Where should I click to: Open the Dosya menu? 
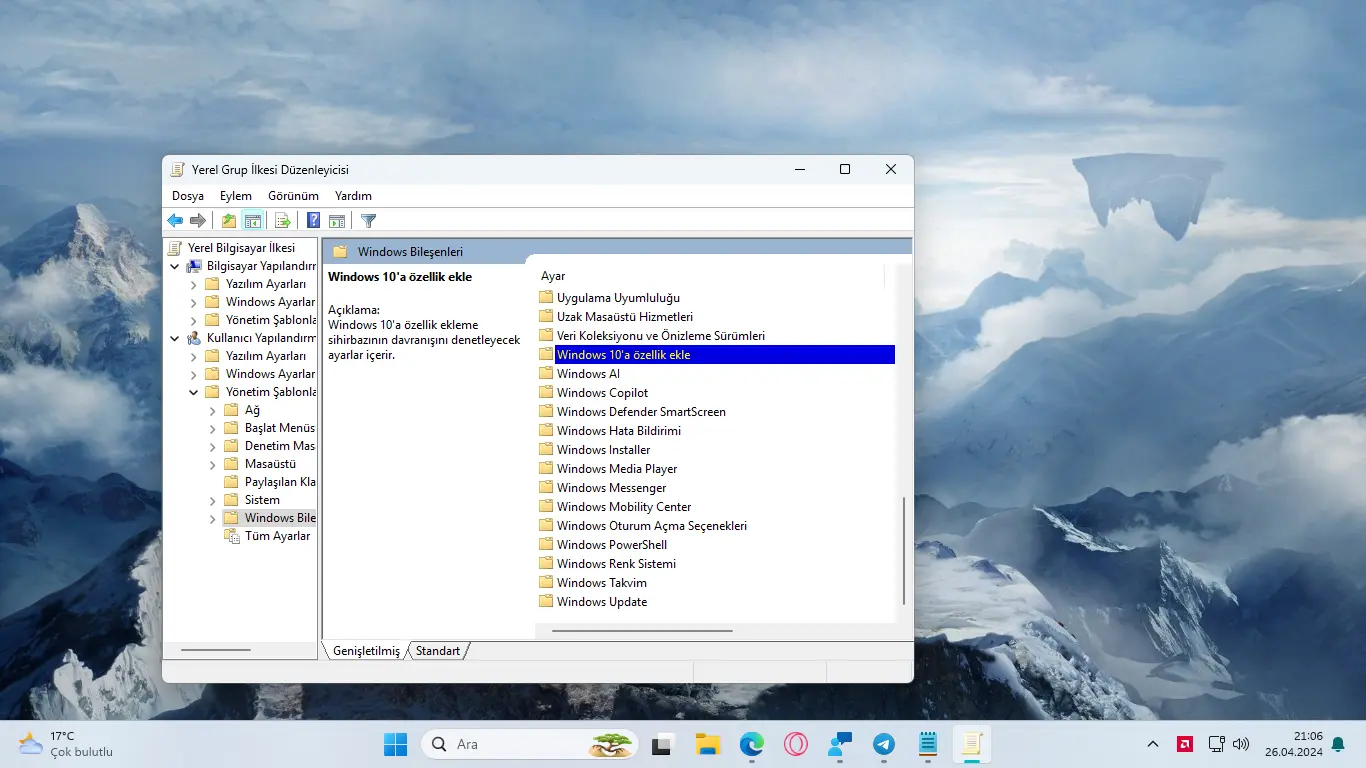point(188,196)
